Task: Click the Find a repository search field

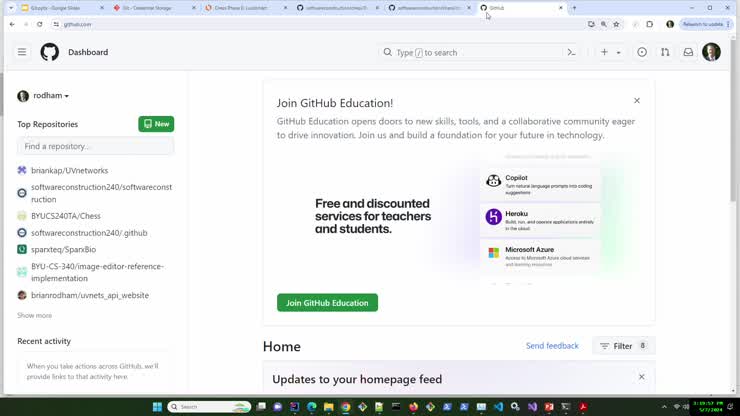Action: tap(95, 146)
